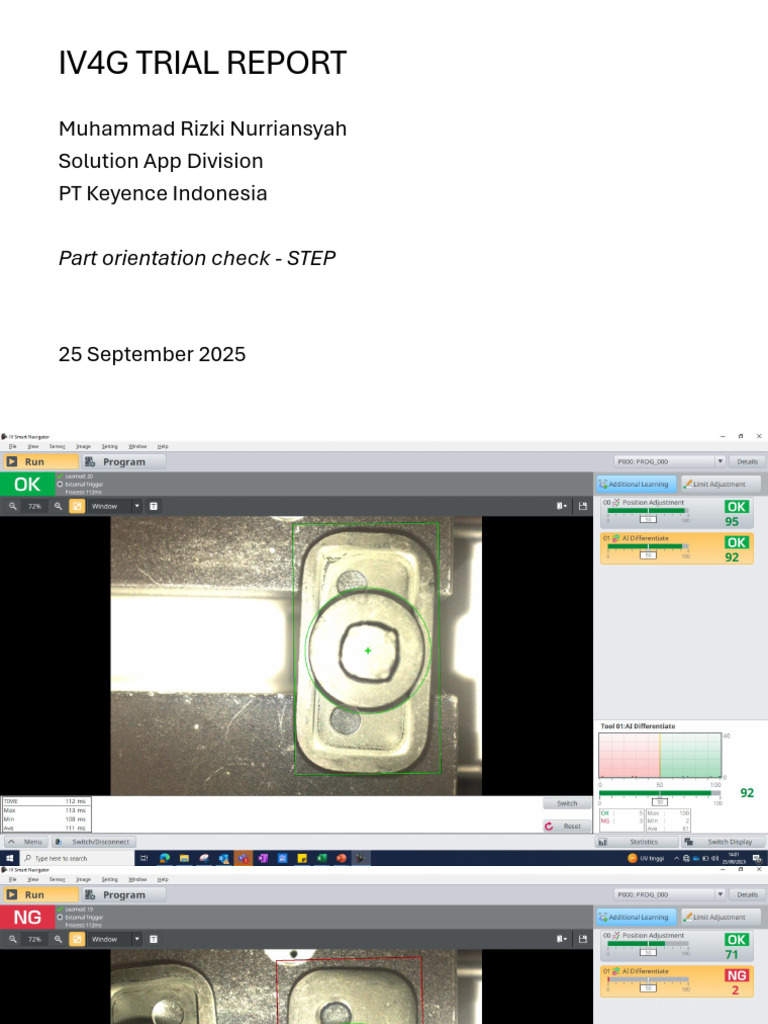Click the AI Differentiate tool icon in OK window
768x1024 pixels.
616,538
